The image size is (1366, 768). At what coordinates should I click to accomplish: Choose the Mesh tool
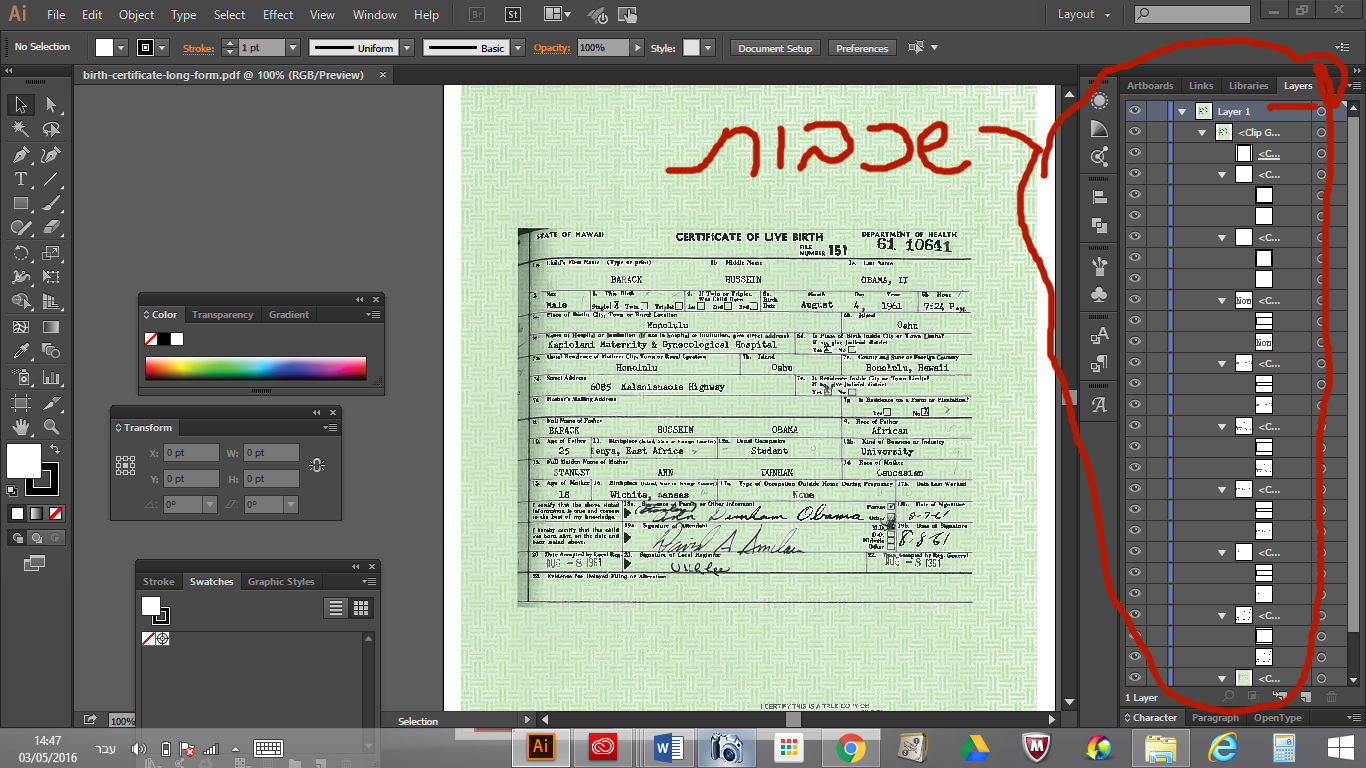coord(21,327)
